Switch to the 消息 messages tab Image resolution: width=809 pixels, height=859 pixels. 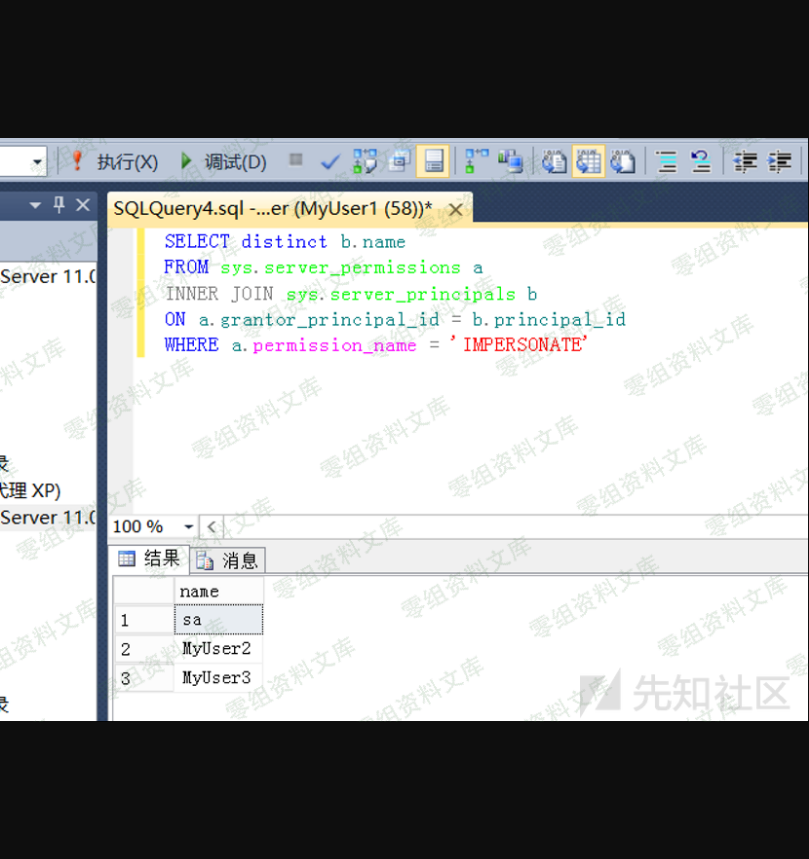pos(229,560)
